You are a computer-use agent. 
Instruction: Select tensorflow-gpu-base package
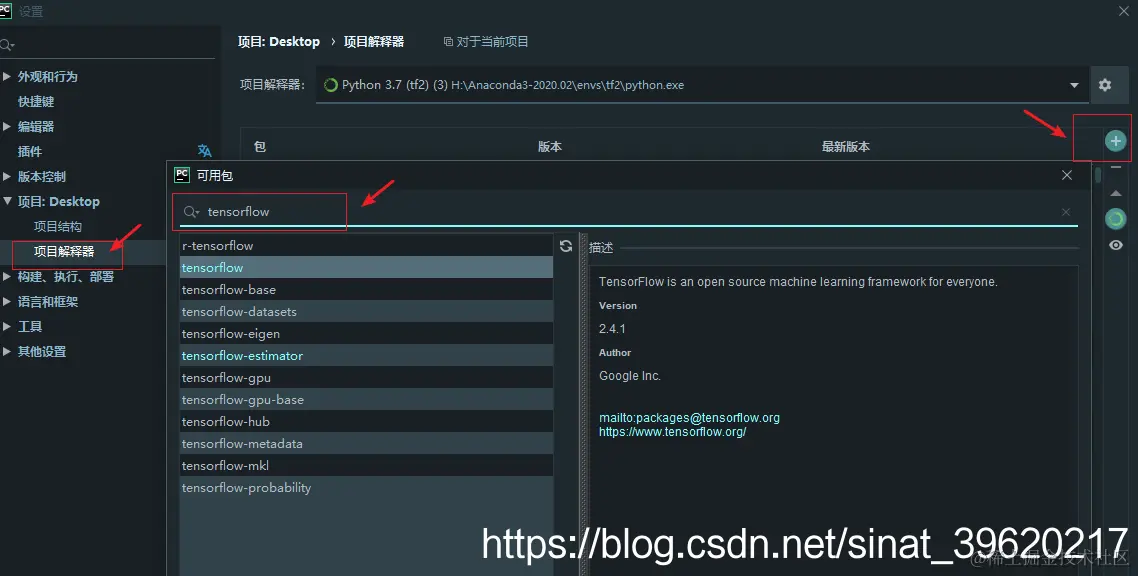point(367,400)
